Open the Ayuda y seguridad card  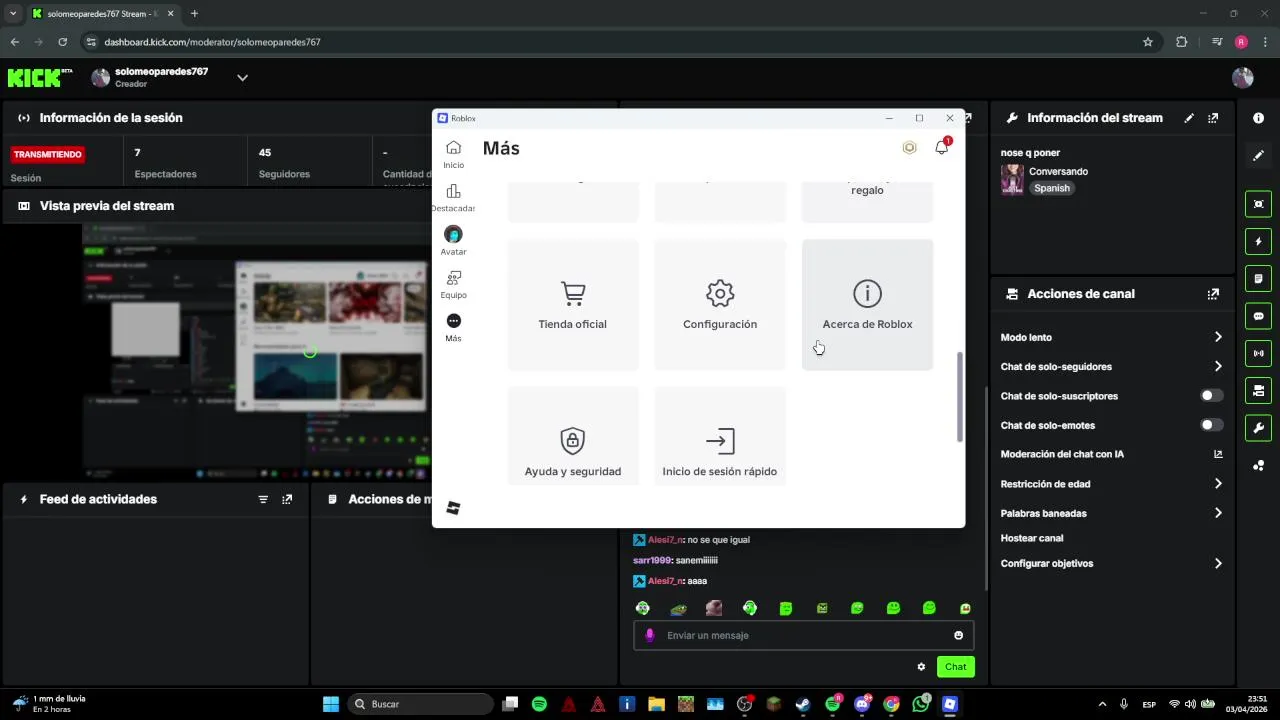pyautogui.click(x=573, y=437)
